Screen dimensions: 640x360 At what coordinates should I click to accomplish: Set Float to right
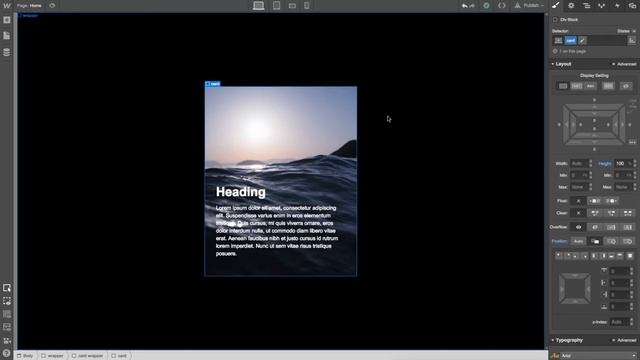click(x=611, y=201)
